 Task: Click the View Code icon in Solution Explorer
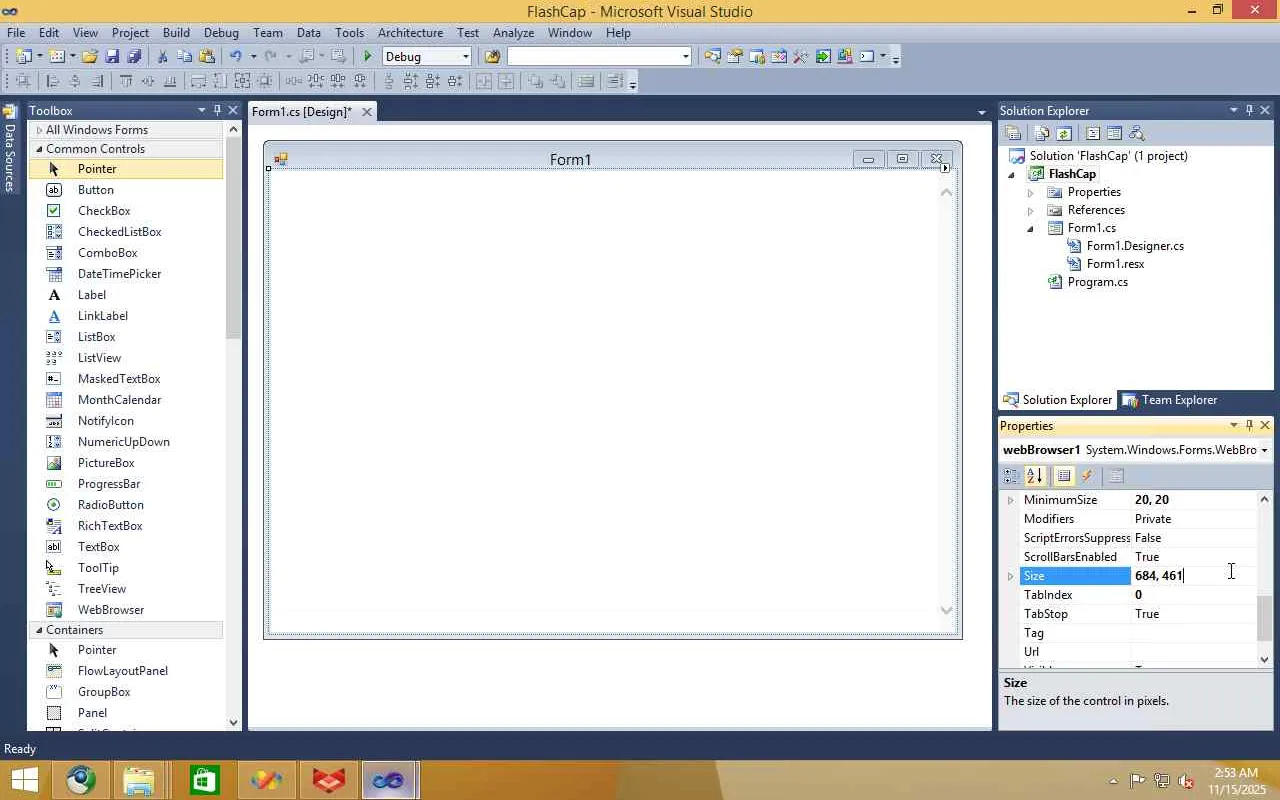pyautogui.click(x=1093, y=133)
